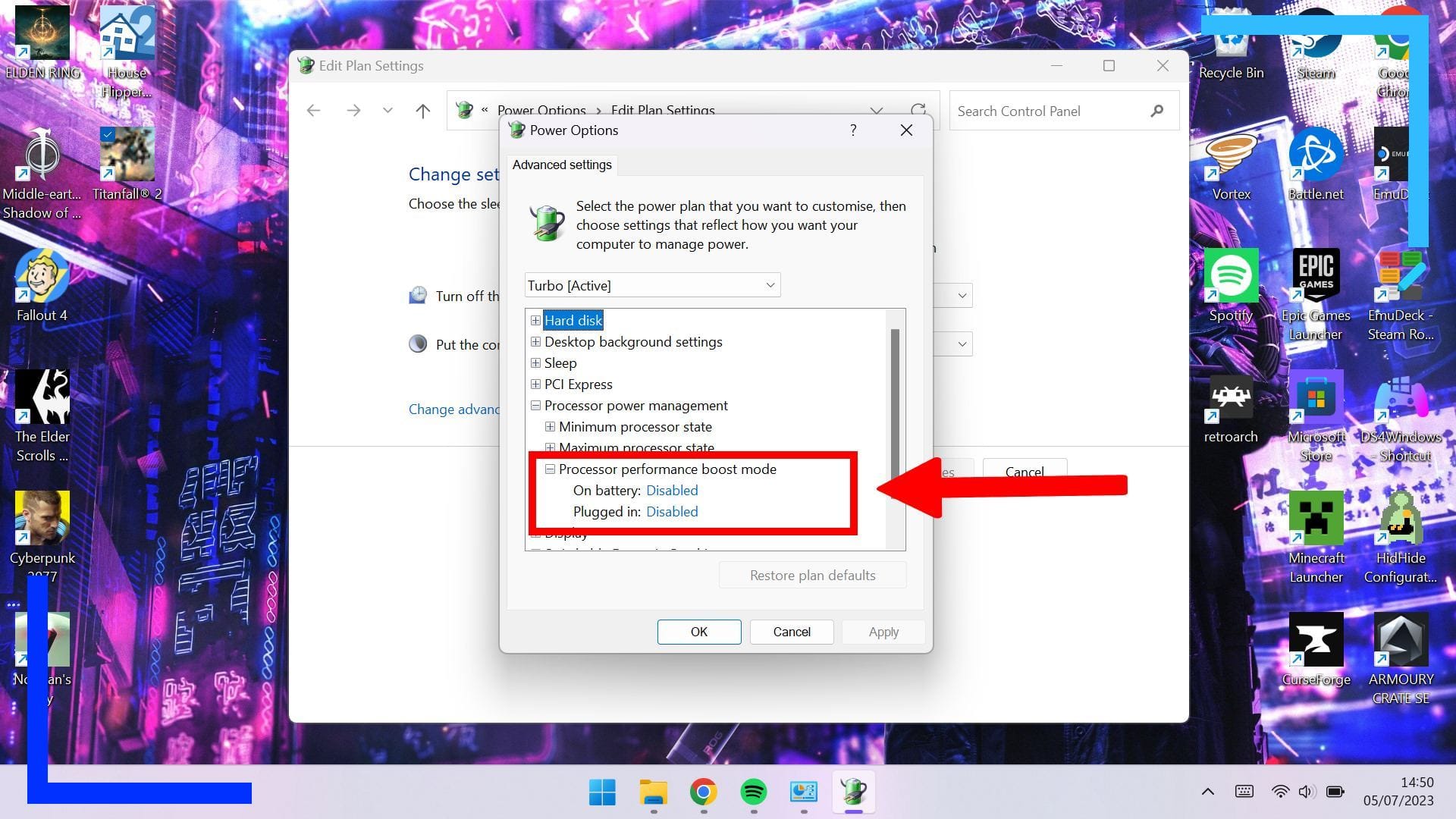Click Restore plan defaults button
The height and width of the screenshot is (819, 1456).
tap(812, 576)
